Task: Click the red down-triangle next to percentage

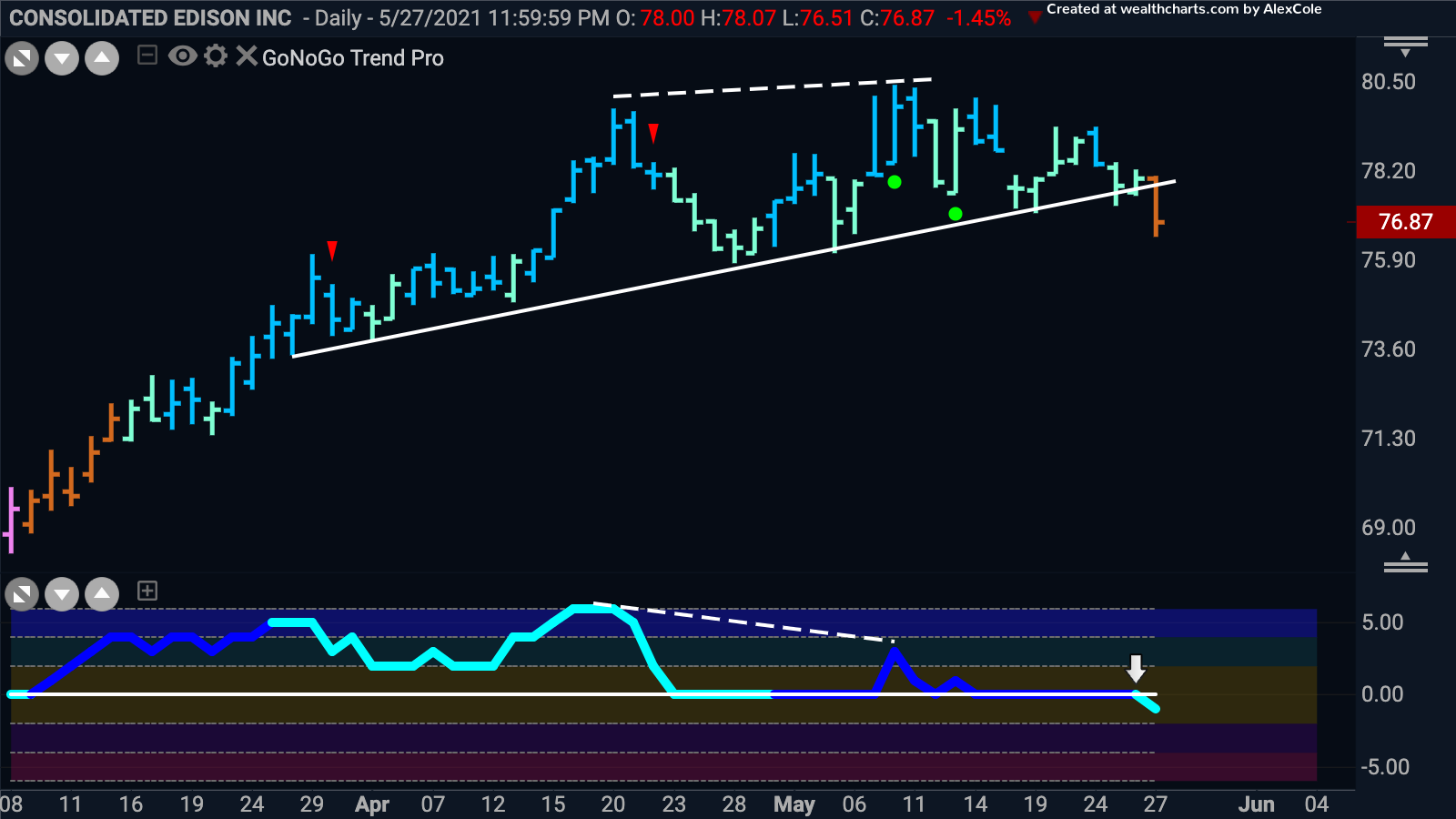Action: [x=1034, y=17]
